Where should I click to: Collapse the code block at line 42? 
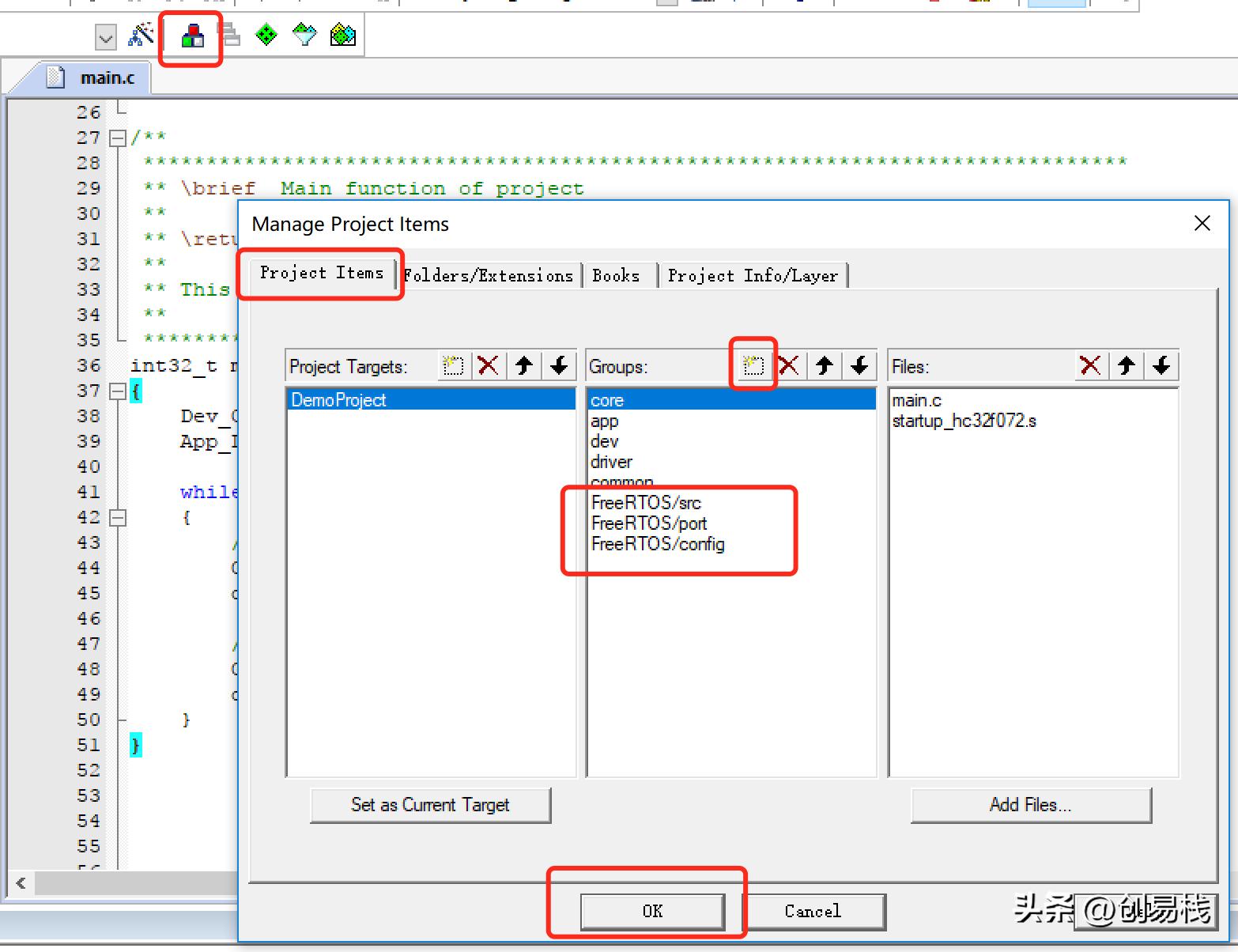coord(117,517)
